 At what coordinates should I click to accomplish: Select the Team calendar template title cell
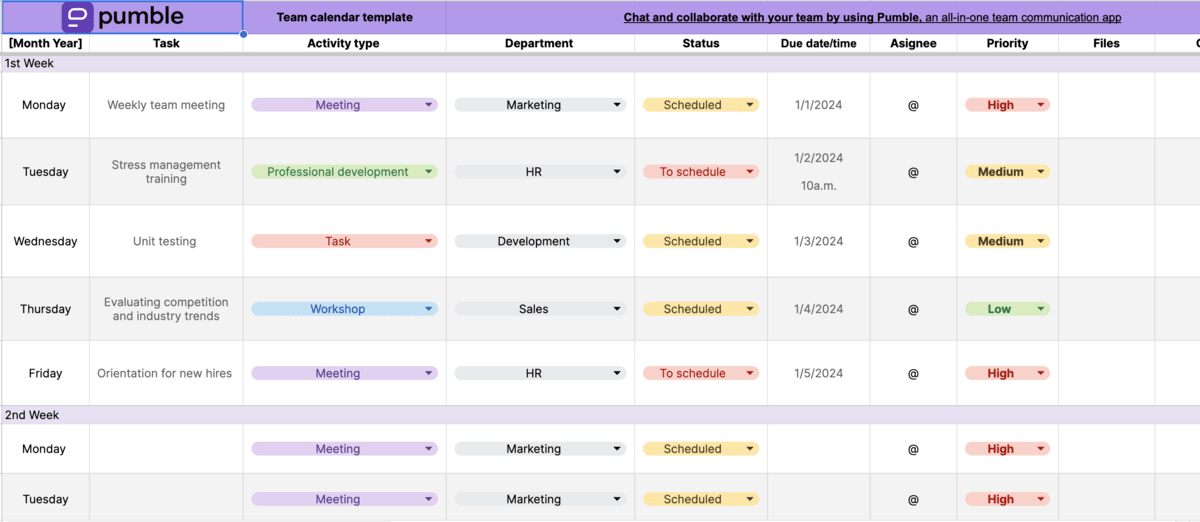point(344,17)
